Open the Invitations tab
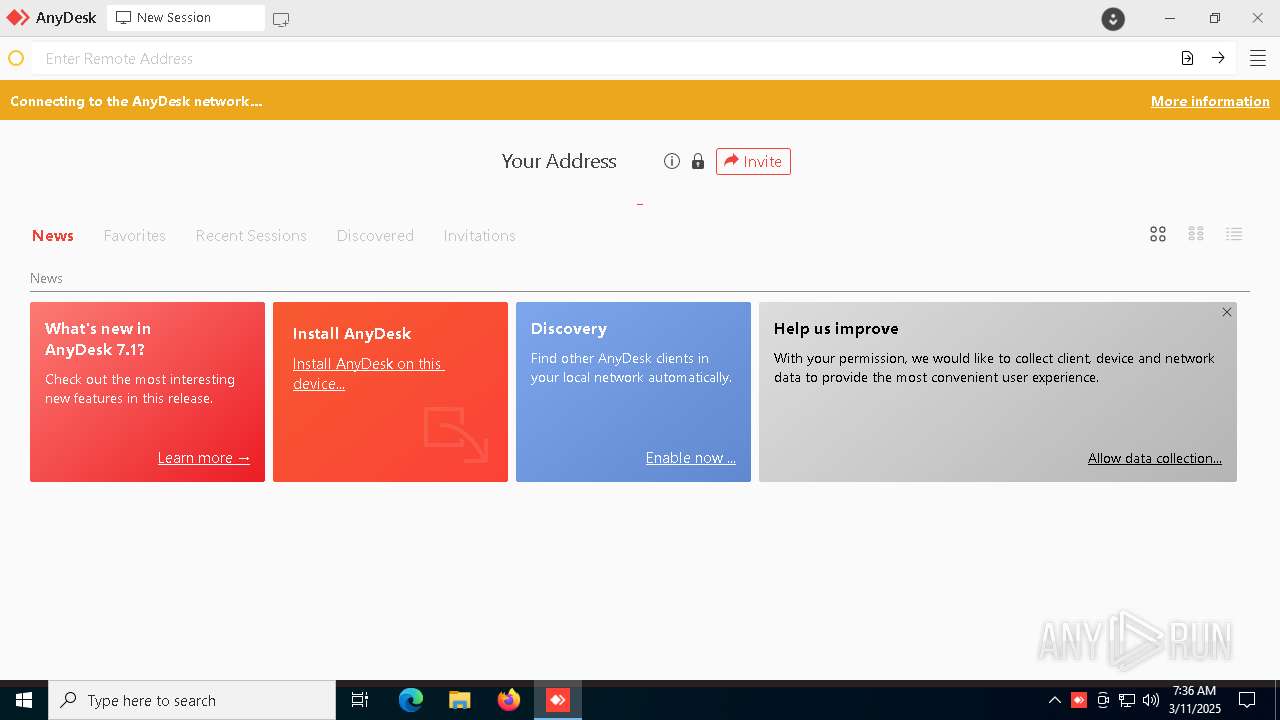 click(480, 236)
